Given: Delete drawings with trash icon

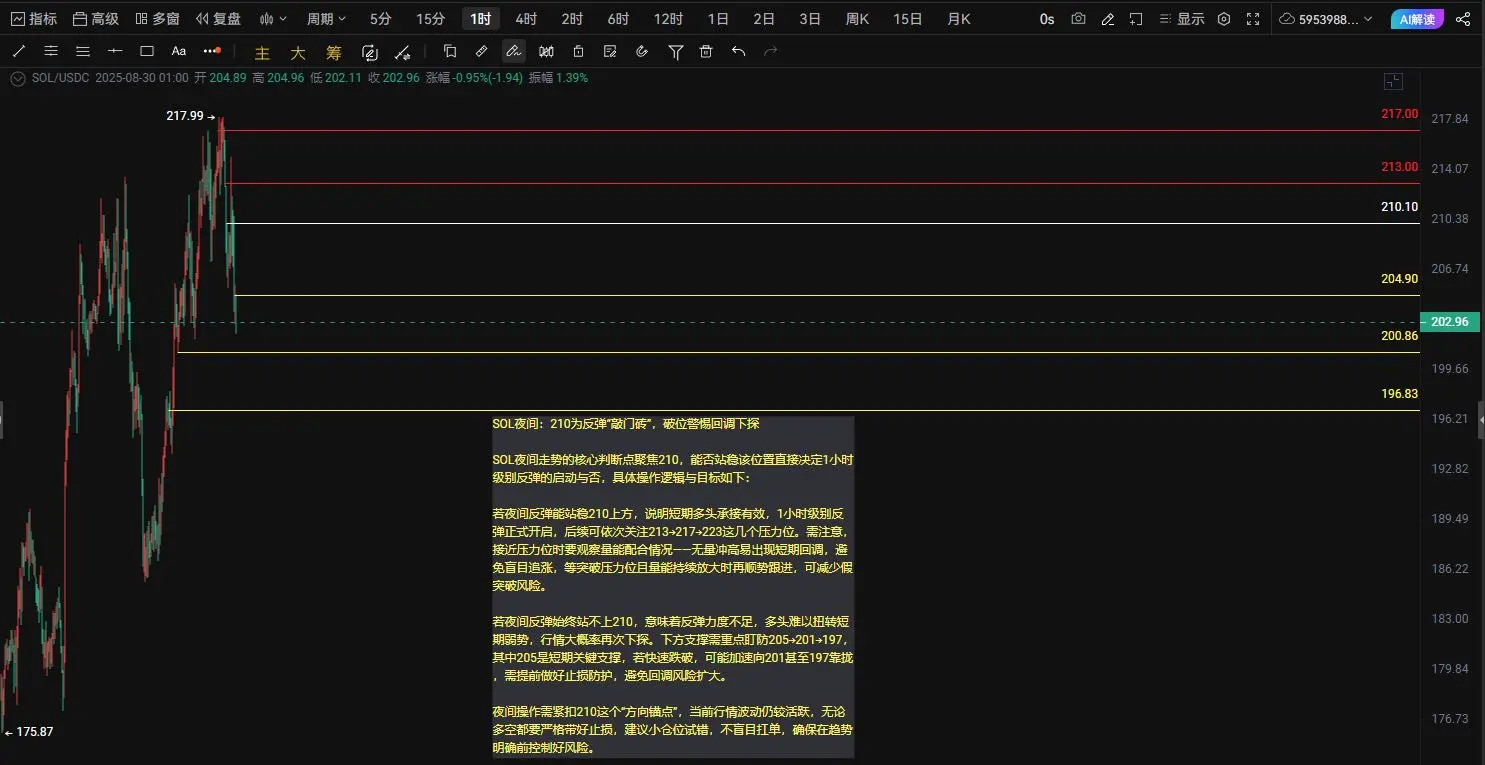Looking at the screenshot, I should point(706,51).
